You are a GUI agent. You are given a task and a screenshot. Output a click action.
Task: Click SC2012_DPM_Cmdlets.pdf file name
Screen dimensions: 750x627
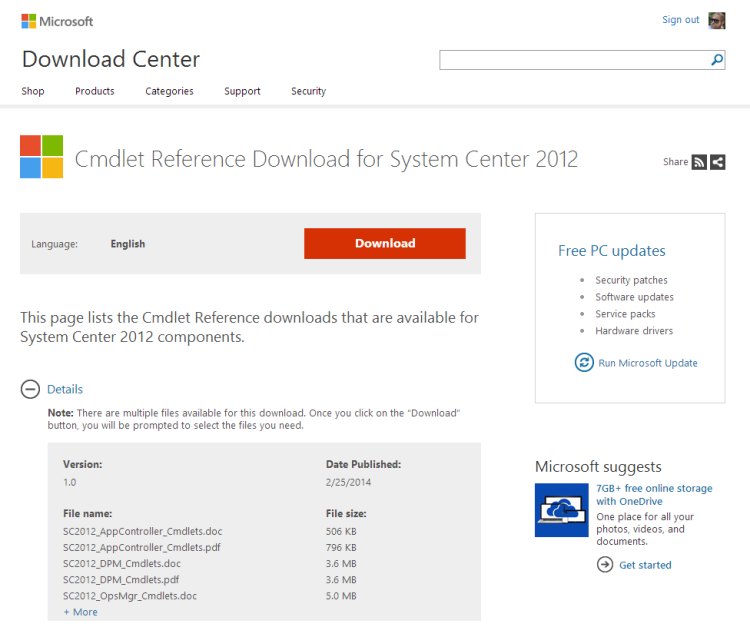click(x=121, y=580)
